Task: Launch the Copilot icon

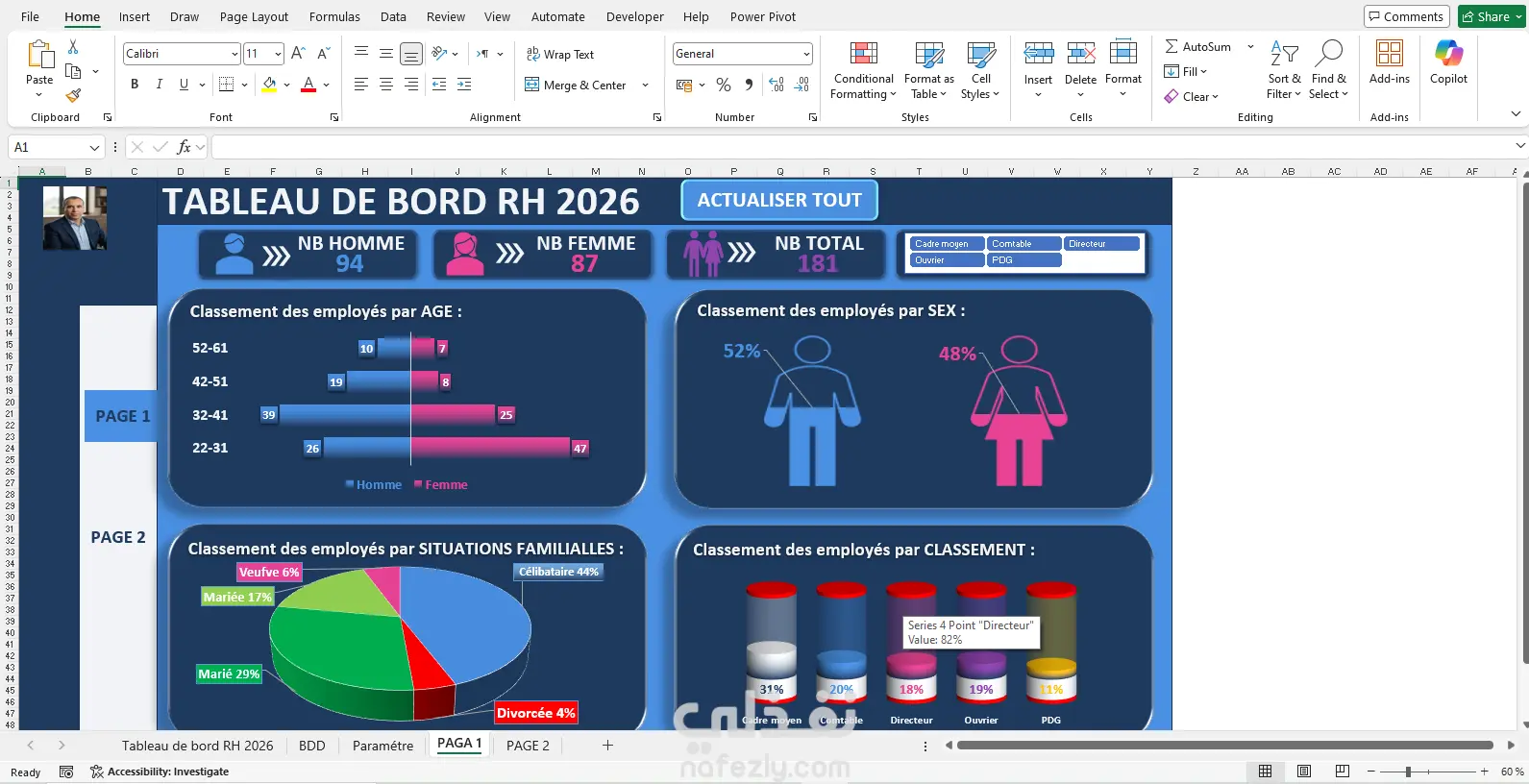Action: tap(1448, 54)
